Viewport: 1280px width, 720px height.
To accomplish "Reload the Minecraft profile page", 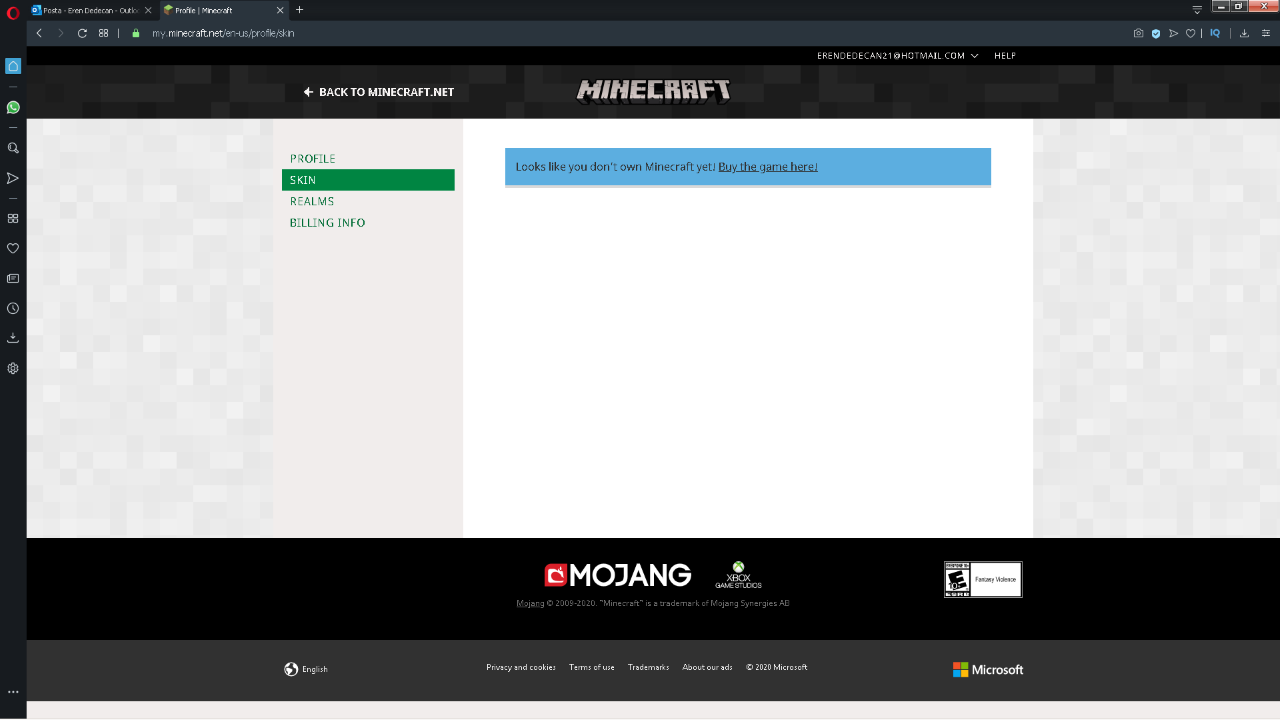I will (82, 33).
